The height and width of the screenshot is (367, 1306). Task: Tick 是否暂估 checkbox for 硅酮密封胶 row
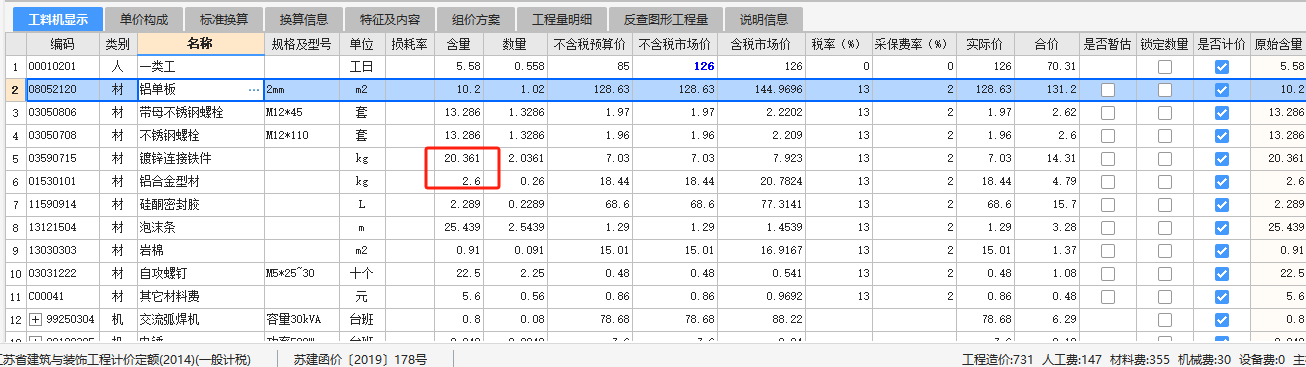coord(1108,204)
